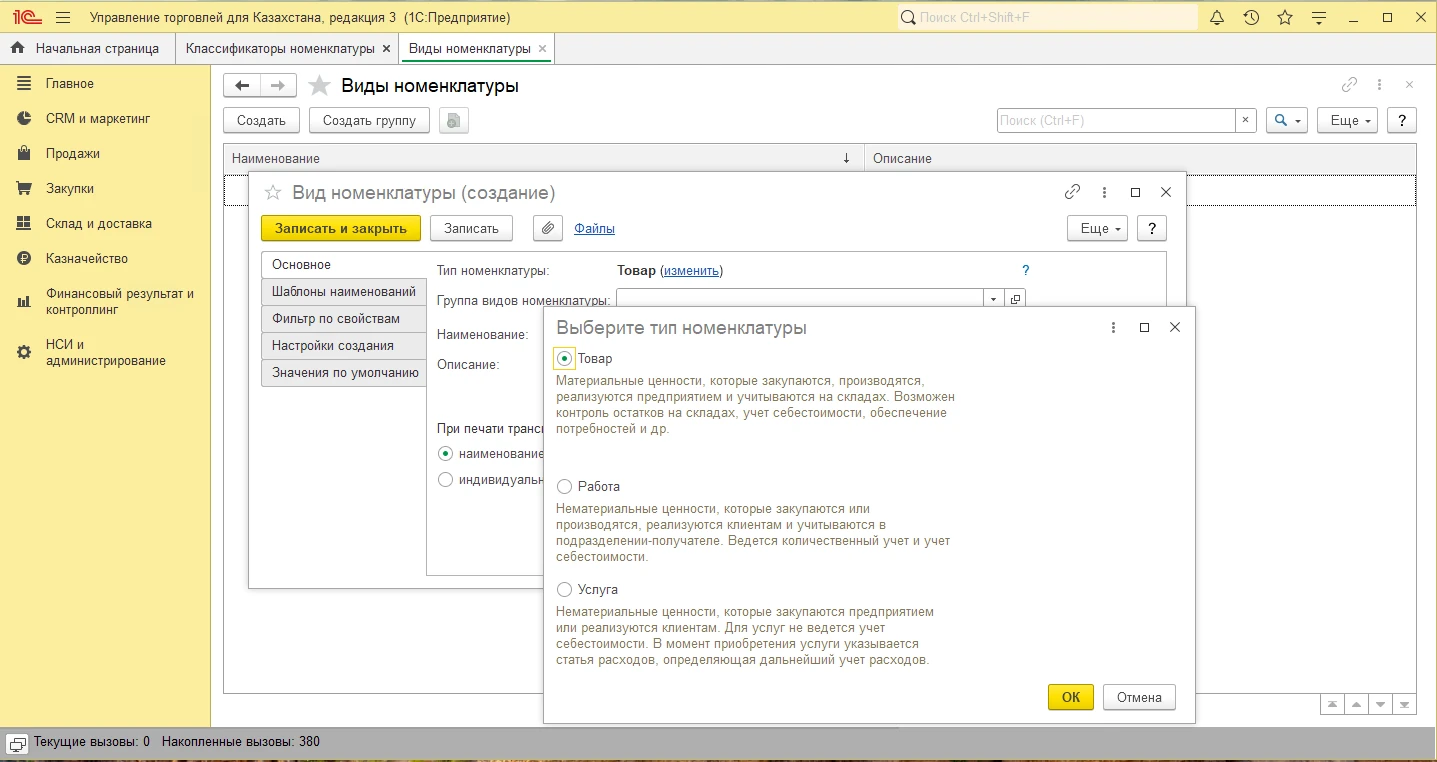Select индивидуальн print radio option
This screenshot has height=762, width=1437.
point(446,479)
